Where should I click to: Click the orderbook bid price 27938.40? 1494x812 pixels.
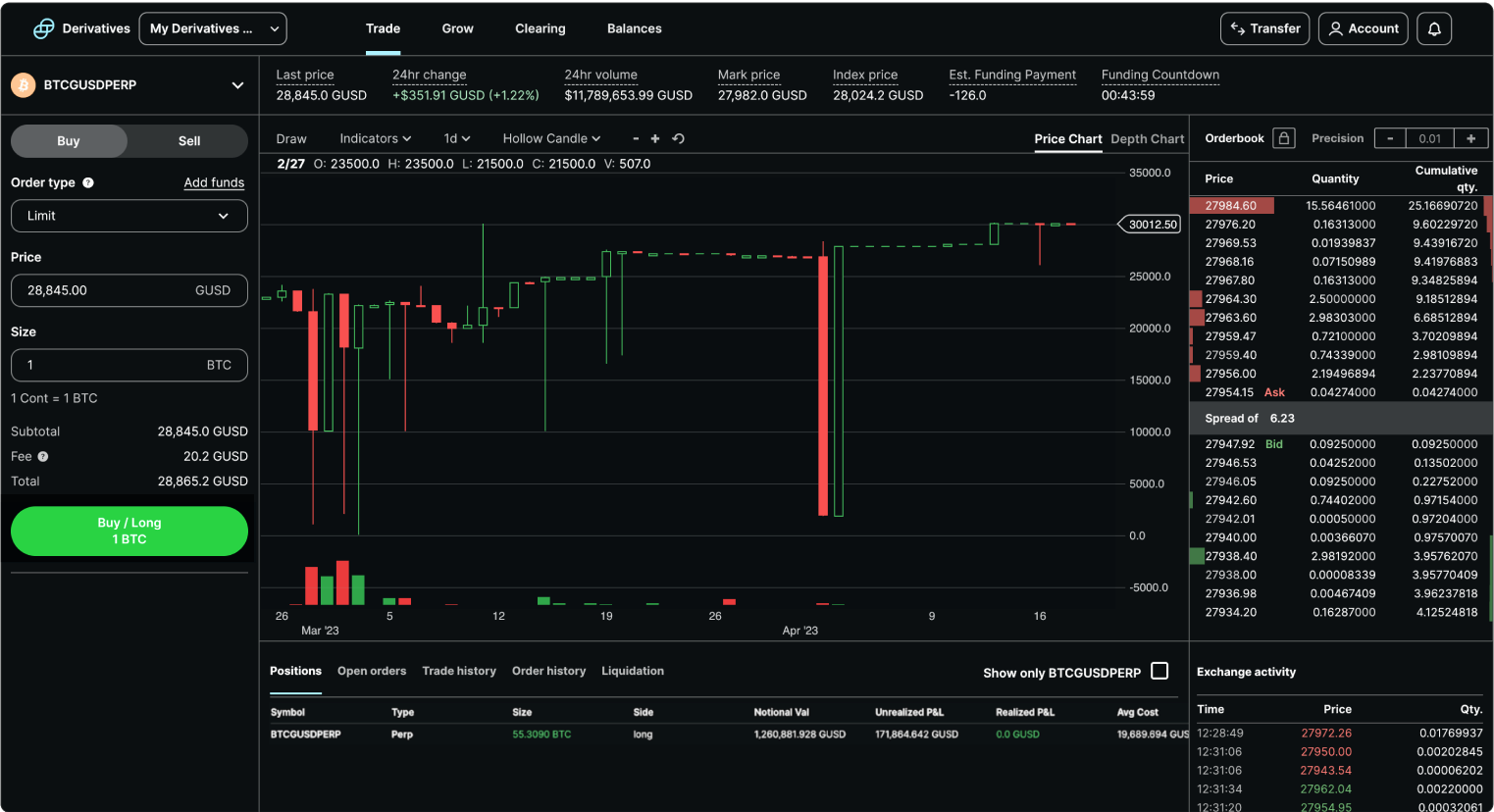[x=1230, y=556]
